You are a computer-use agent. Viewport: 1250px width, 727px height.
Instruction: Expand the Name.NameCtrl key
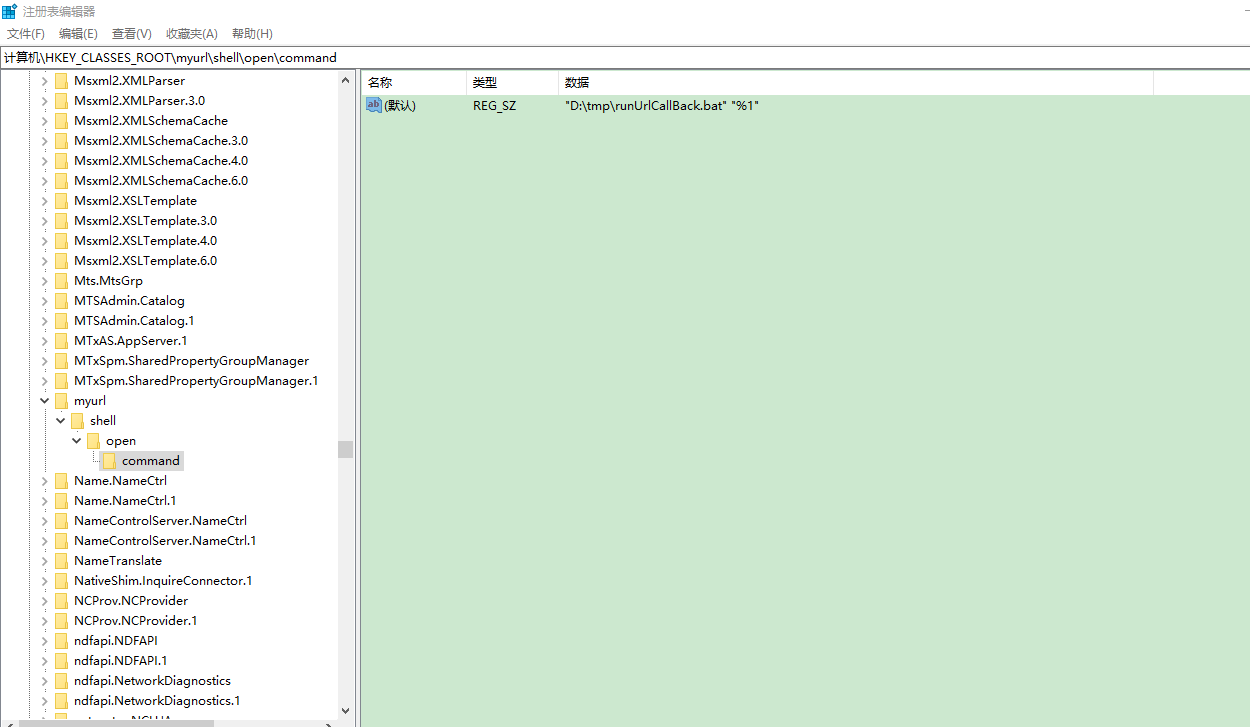tap(44, 480)
